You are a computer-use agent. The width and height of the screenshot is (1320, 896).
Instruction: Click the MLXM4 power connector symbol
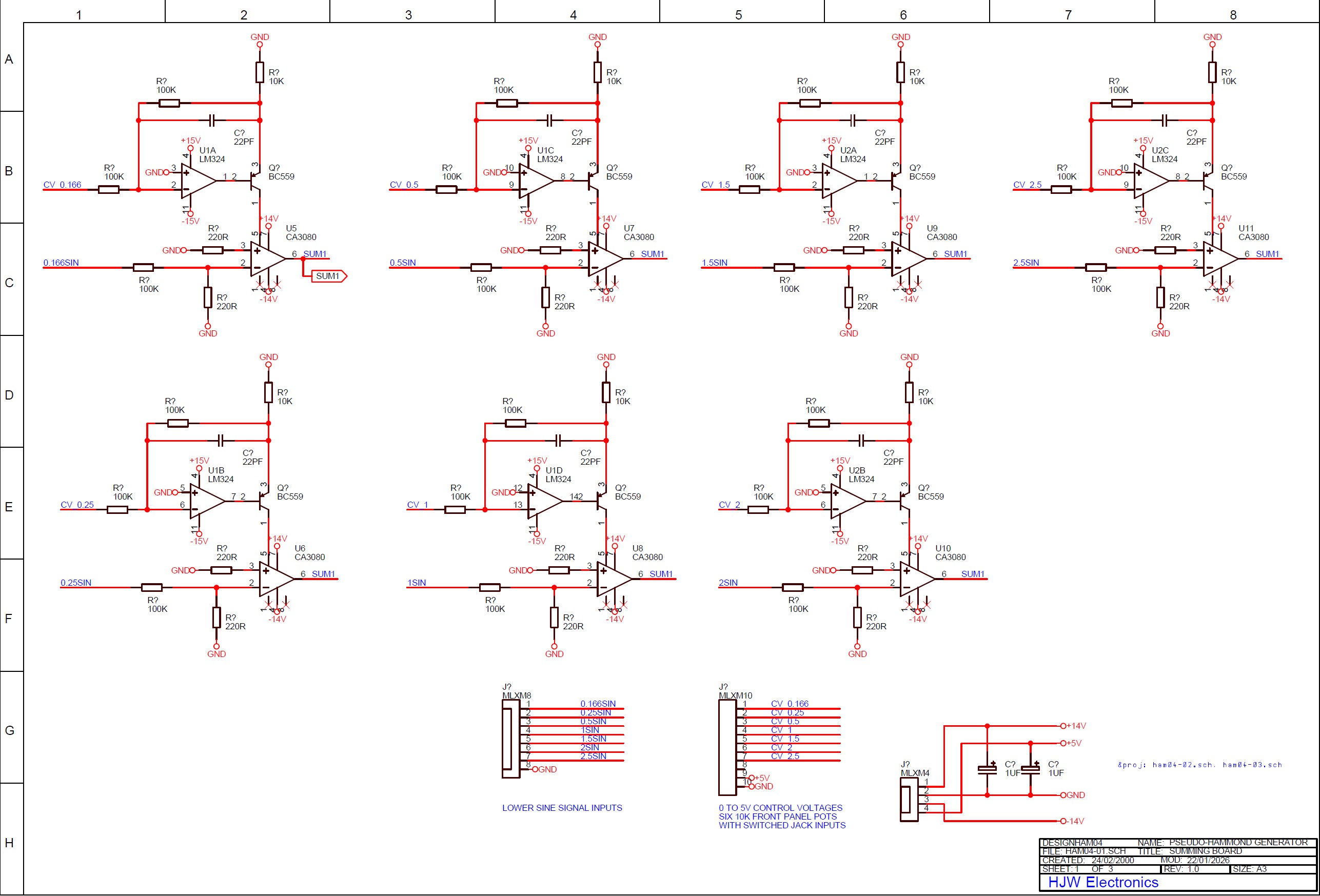(909, 800)
